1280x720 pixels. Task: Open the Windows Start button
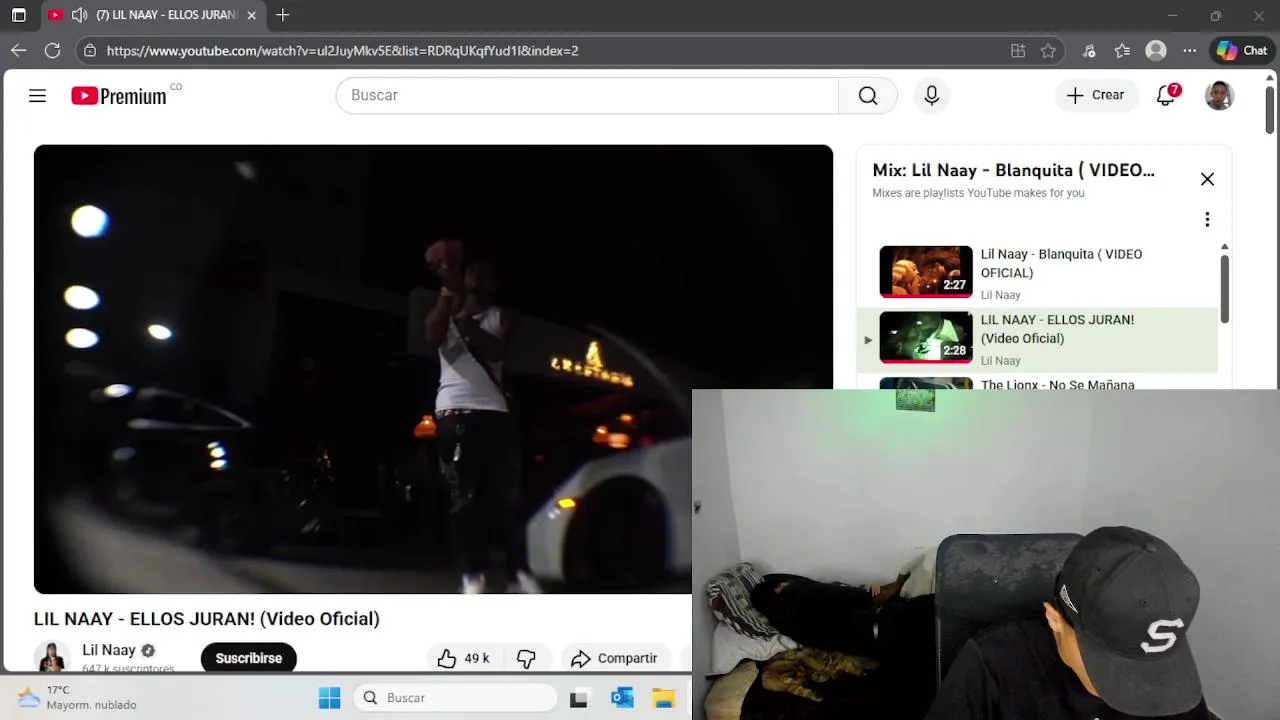click(x=329, y=698)
